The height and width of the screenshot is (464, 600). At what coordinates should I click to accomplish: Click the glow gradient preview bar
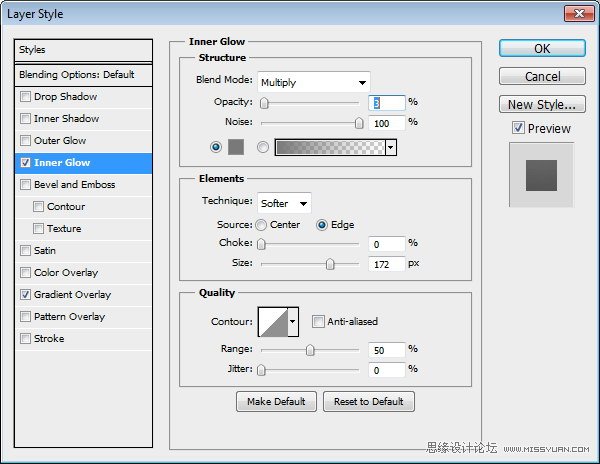[x=330, y=147]
